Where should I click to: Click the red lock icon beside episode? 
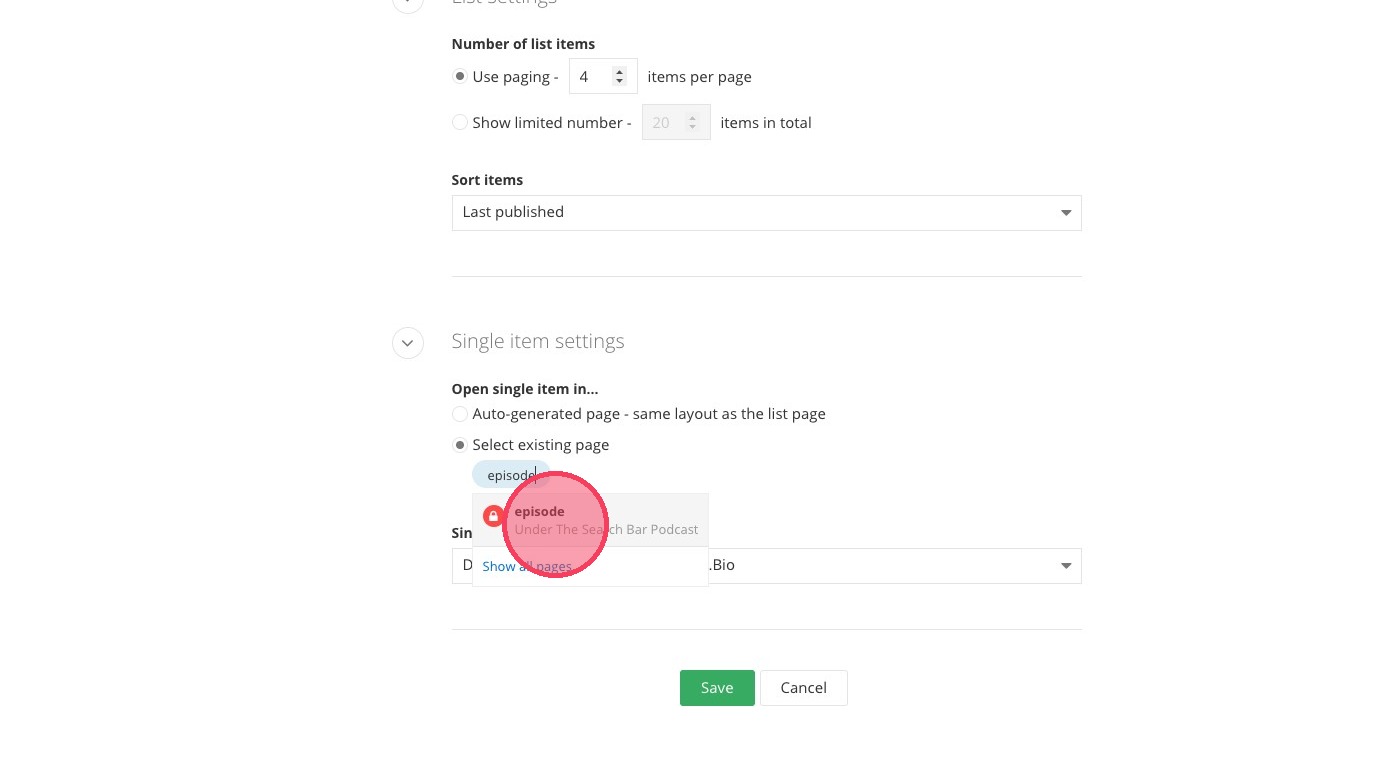(492, 516)
